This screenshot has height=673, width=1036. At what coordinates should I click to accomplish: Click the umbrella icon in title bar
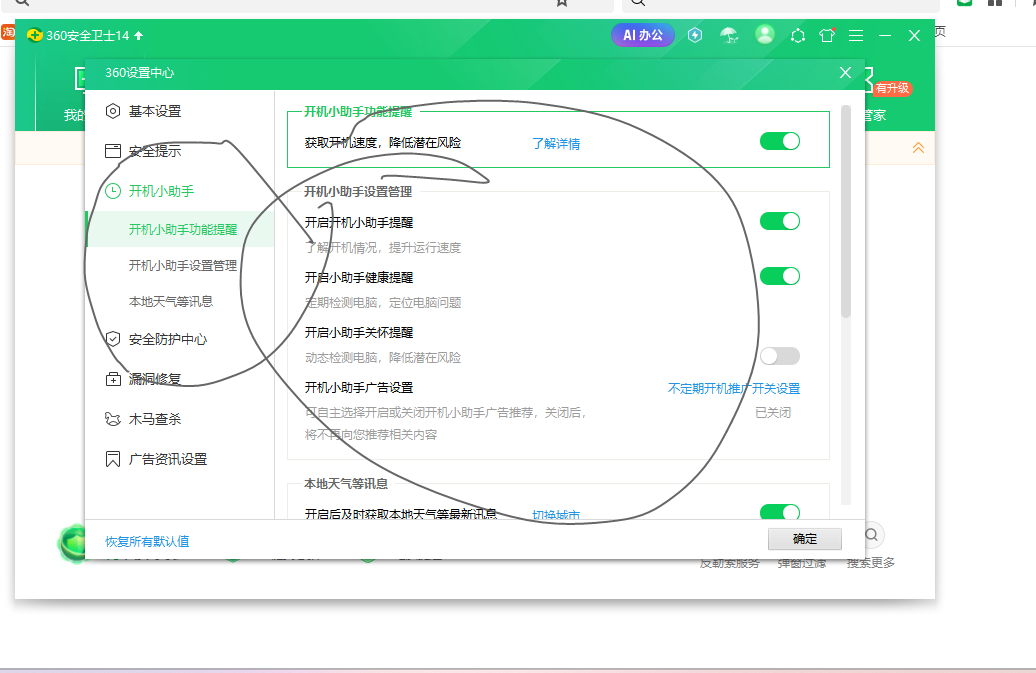point(729,35)
